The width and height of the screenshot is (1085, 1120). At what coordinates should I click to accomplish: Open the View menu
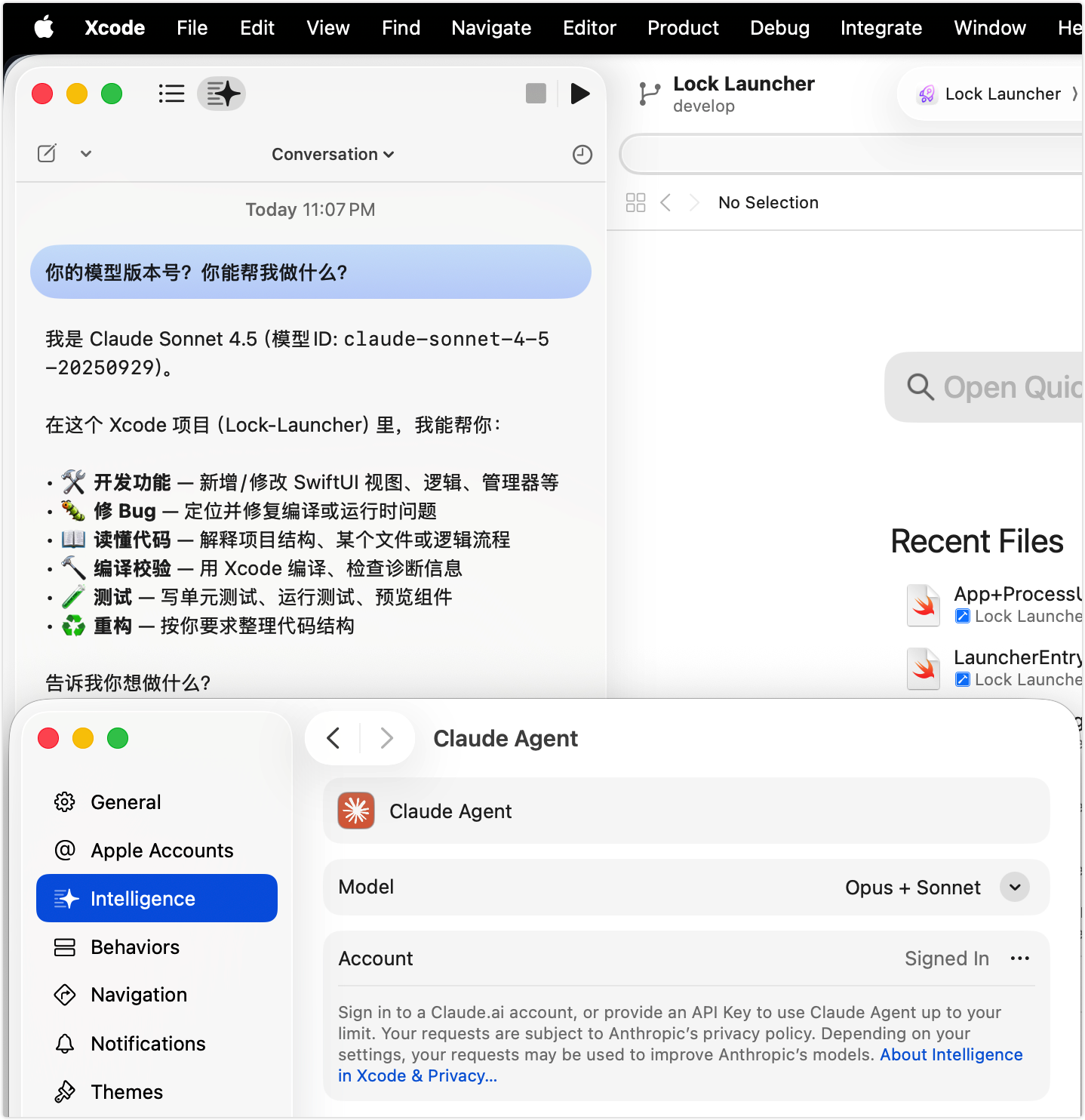click(327, 28)
